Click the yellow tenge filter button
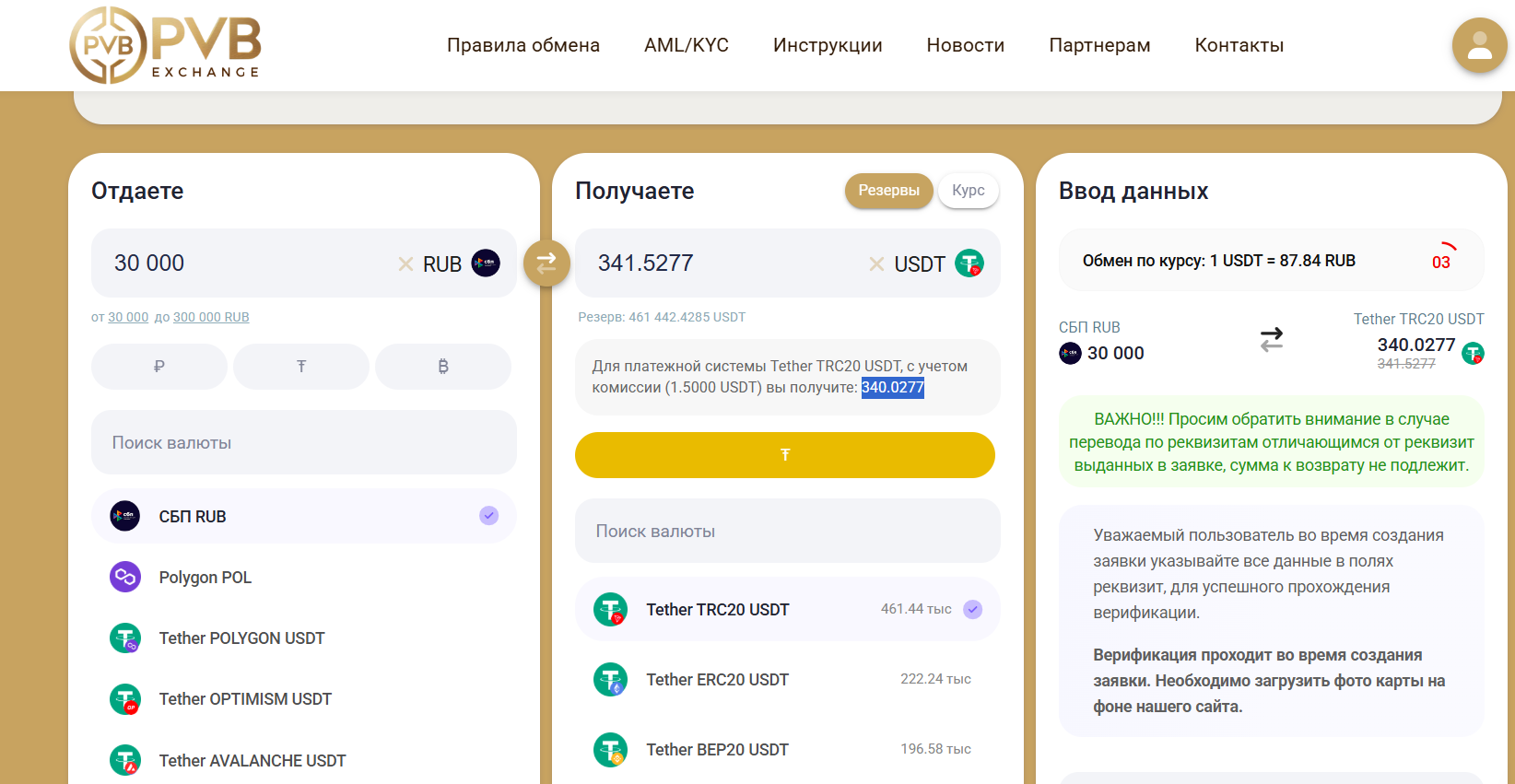 coord(785,455)
